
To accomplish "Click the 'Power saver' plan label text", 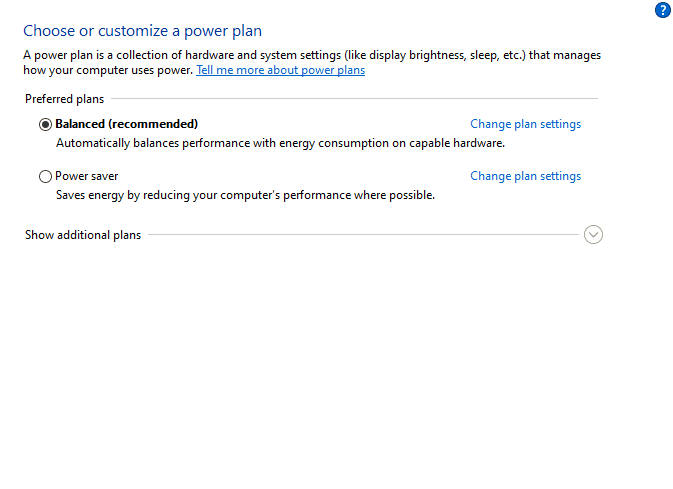I will [87, 176].
